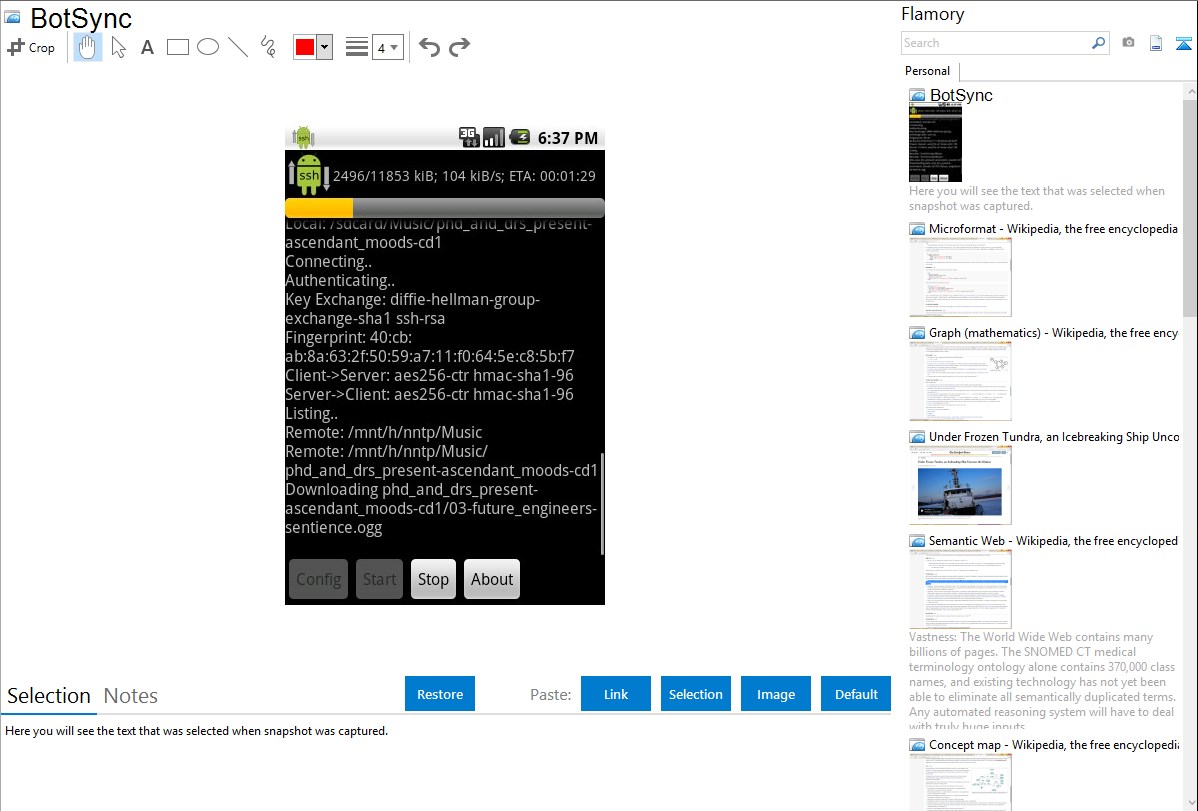The height and width of the screenshot is (811, 1198).
Task: Click the list scrollbar down arrow
Action: pos(1190,803)
